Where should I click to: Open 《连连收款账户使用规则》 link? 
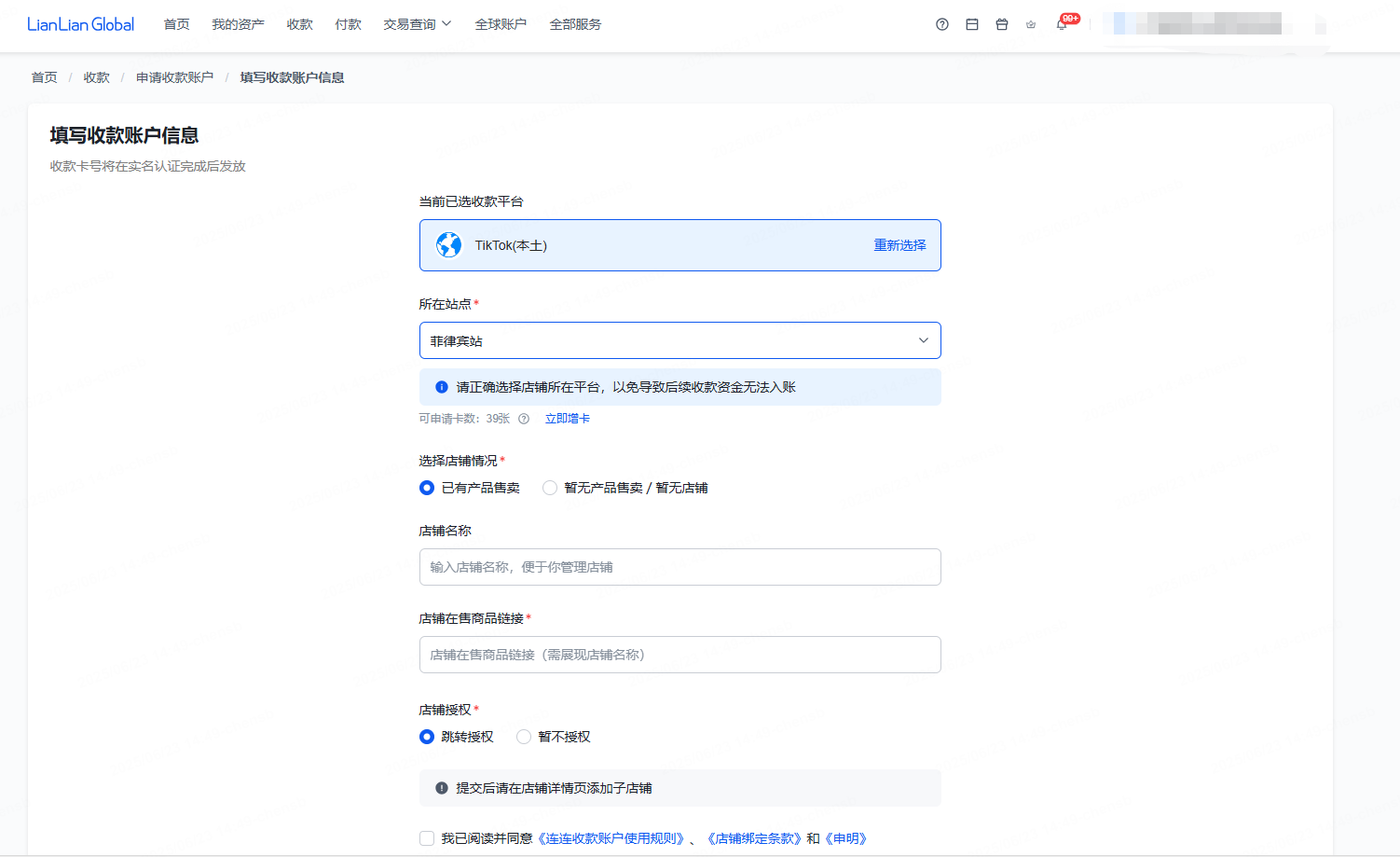[611, 838]
